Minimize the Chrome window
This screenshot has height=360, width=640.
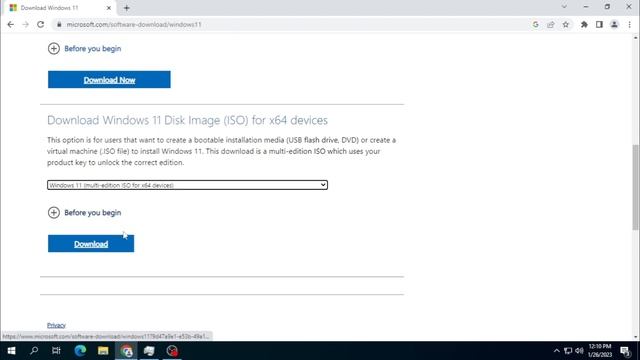click(586, 7)
